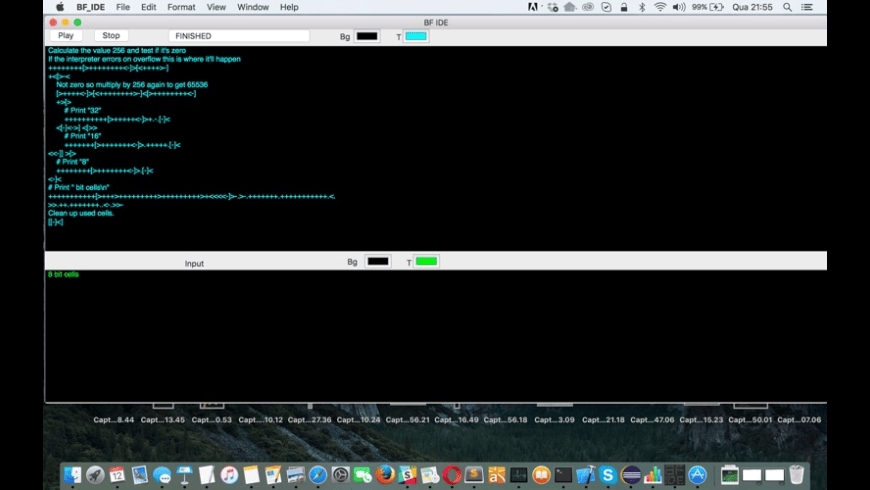The height and width of the screenshot is (490, 870).
Task: Click the 'Not zero so multiply by 256' line
Action: pyautogui.click(x=132, y=84)
